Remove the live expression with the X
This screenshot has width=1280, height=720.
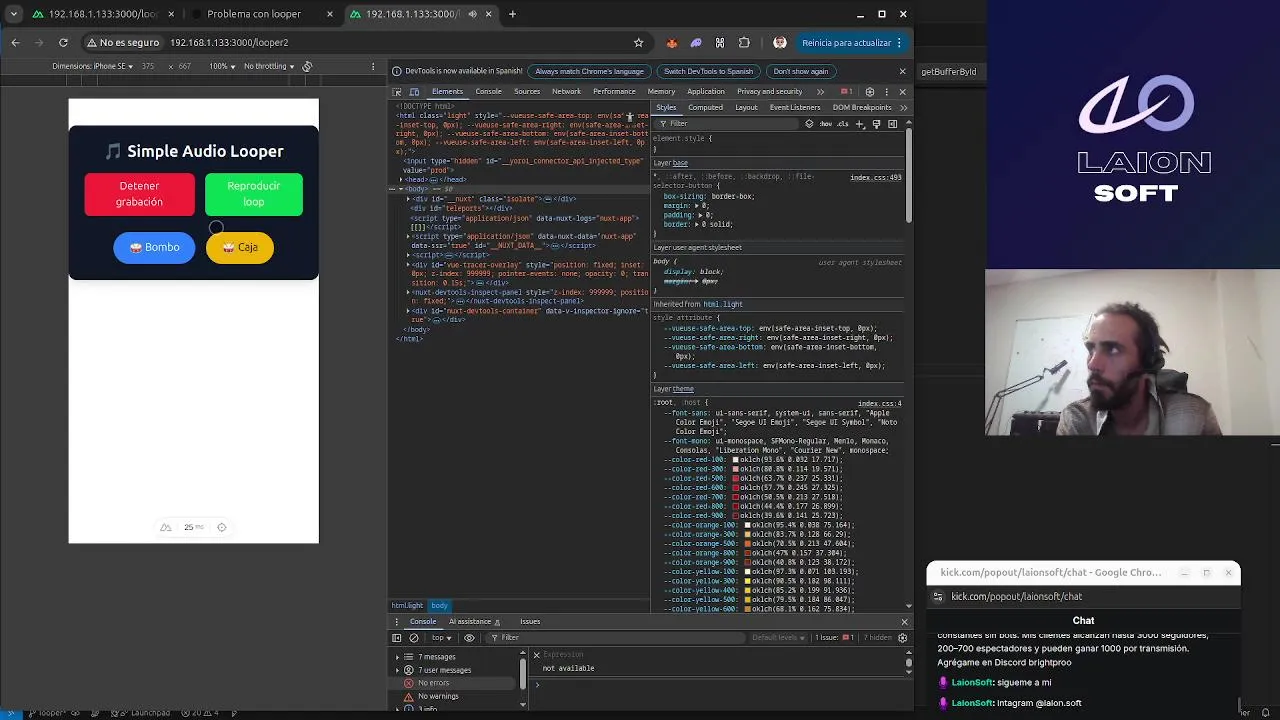536,655
